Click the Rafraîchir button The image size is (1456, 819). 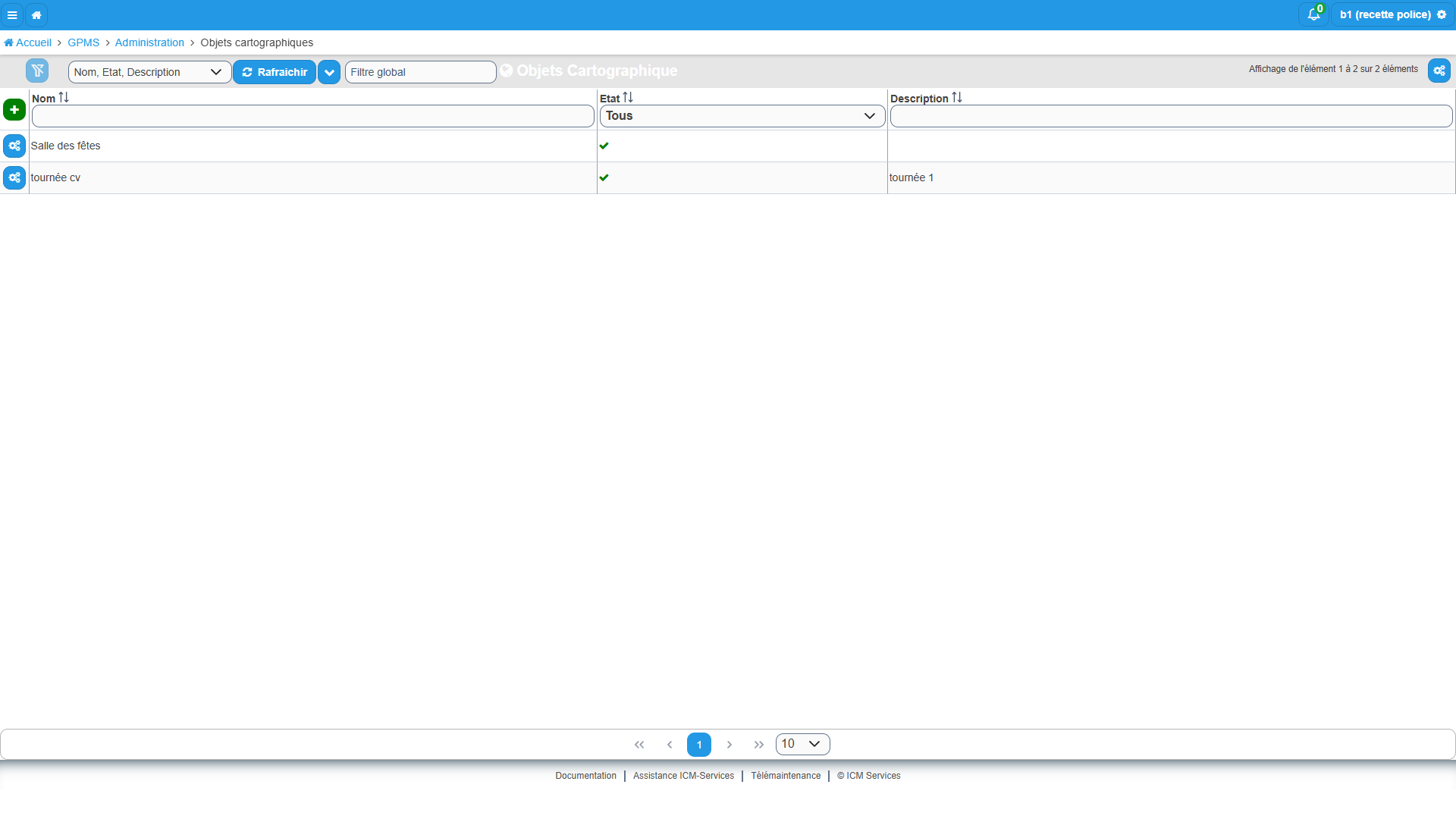(x=275, y=72)
